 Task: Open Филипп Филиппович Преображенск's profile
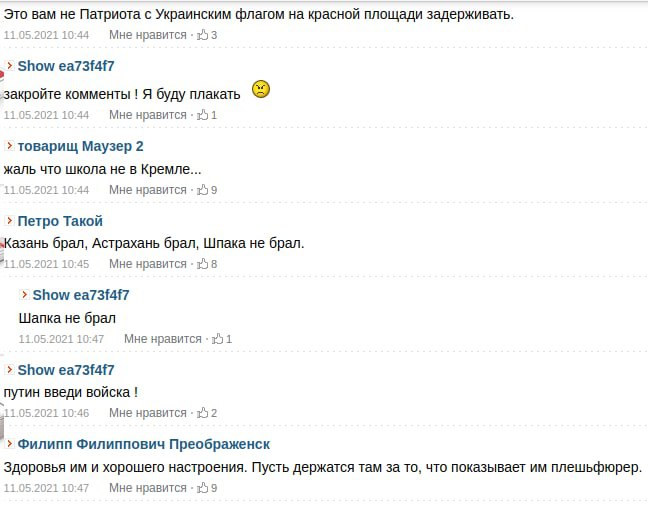[143, 444]
